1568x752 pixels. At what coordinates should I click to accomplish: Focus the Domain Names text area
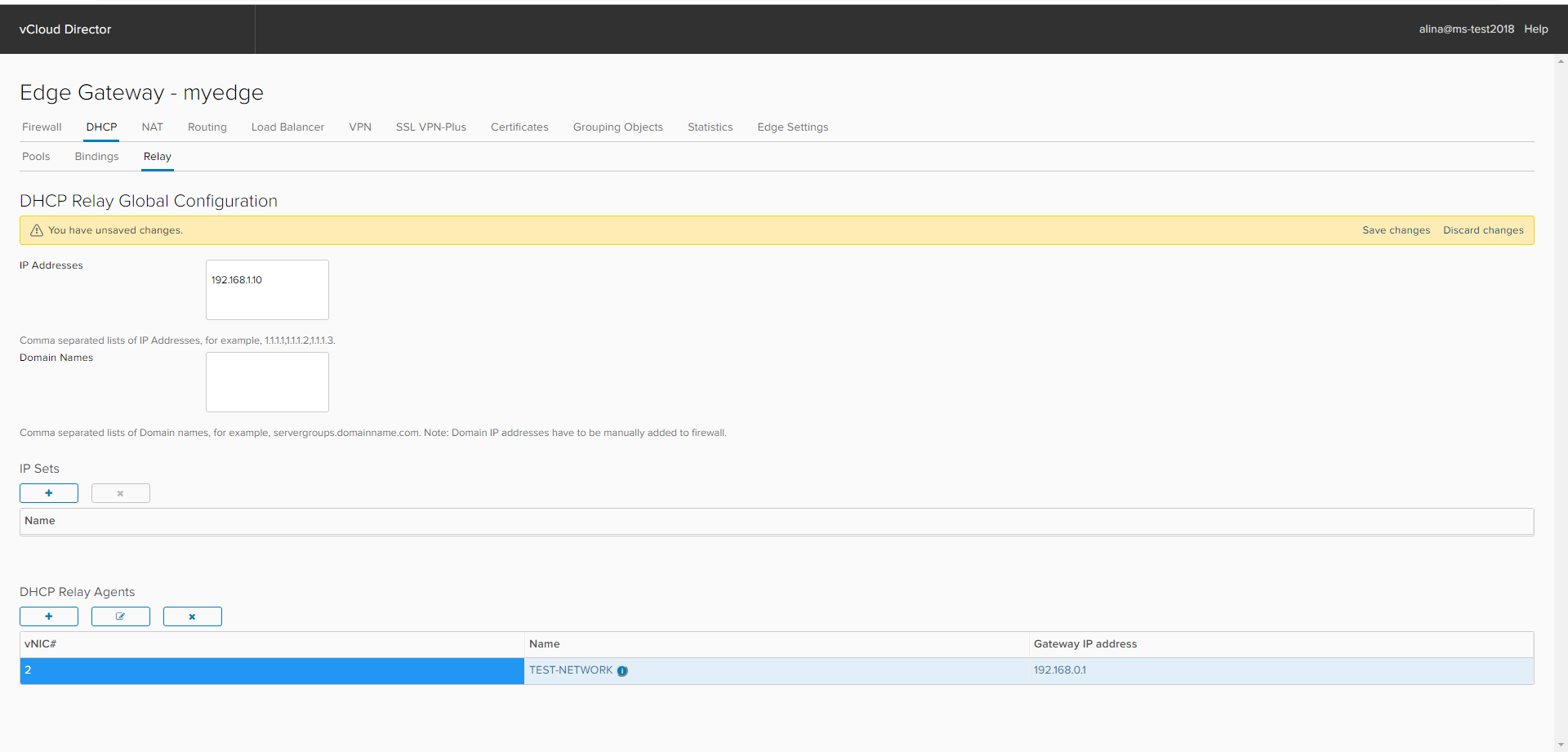267,382
